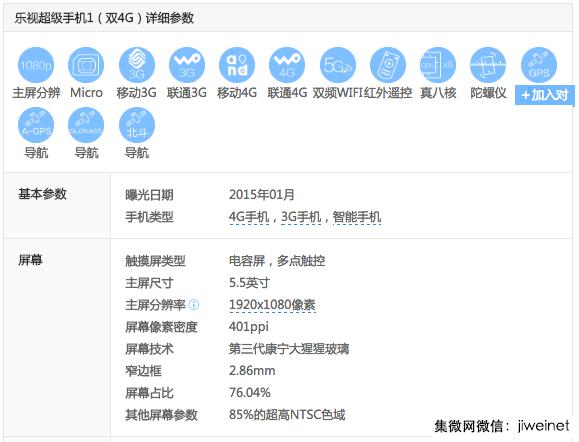Click the 曝光日期 label

click(x=149, y=195)
